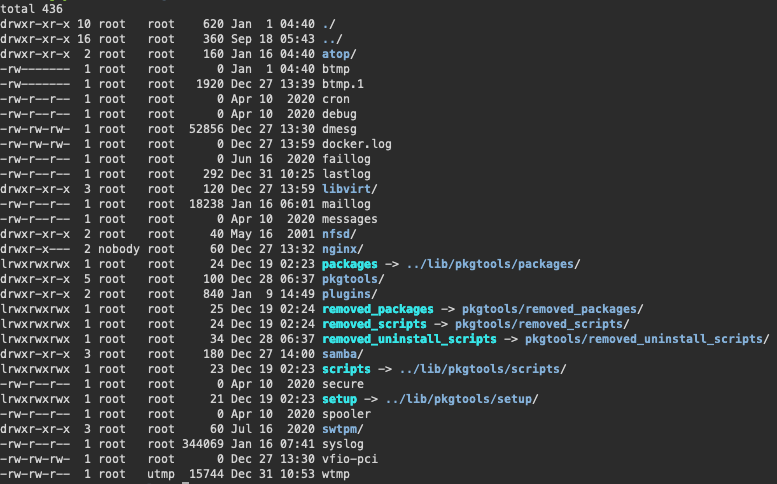Select the nfsd directory name
This screenshot has width=777, height=484.
click(x=335, y=234)
